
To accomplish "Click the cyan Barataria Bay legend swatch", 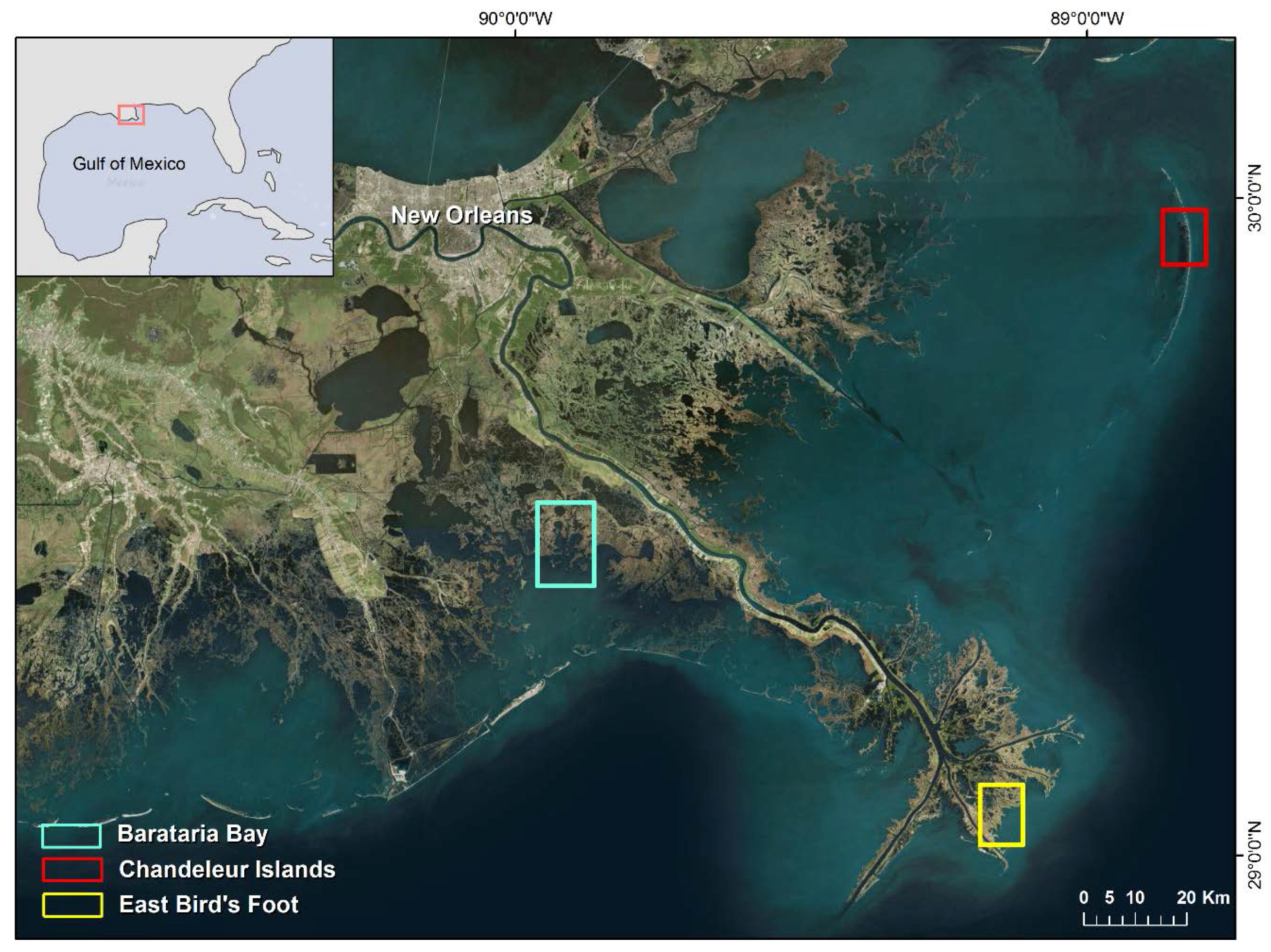I will [71, 836].
